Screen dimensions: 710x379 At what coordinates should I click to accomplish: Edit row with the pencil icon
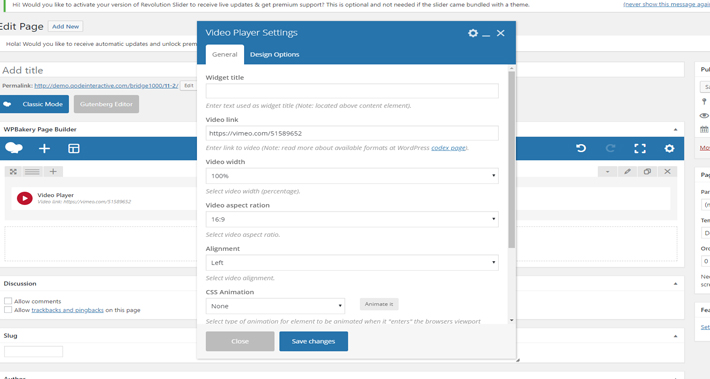[627, 172]
